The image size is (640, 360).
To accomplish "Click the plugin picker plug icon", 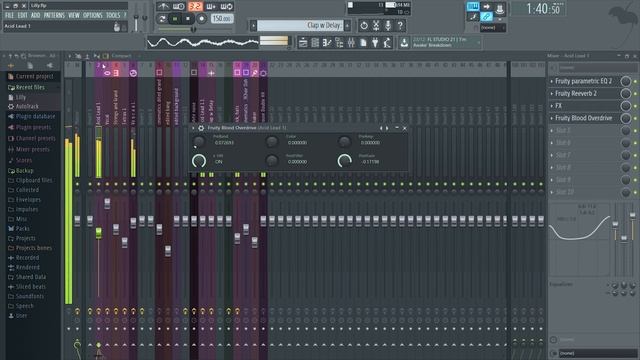I will [375, 42].
